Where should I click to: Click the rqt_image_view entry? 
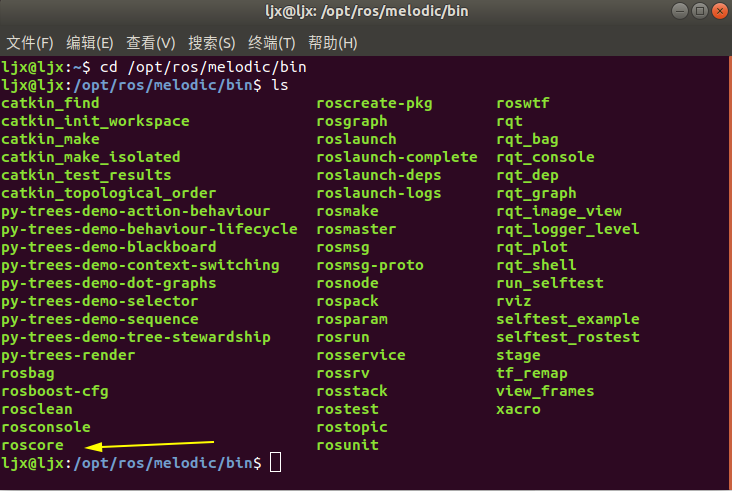point(559,211)
